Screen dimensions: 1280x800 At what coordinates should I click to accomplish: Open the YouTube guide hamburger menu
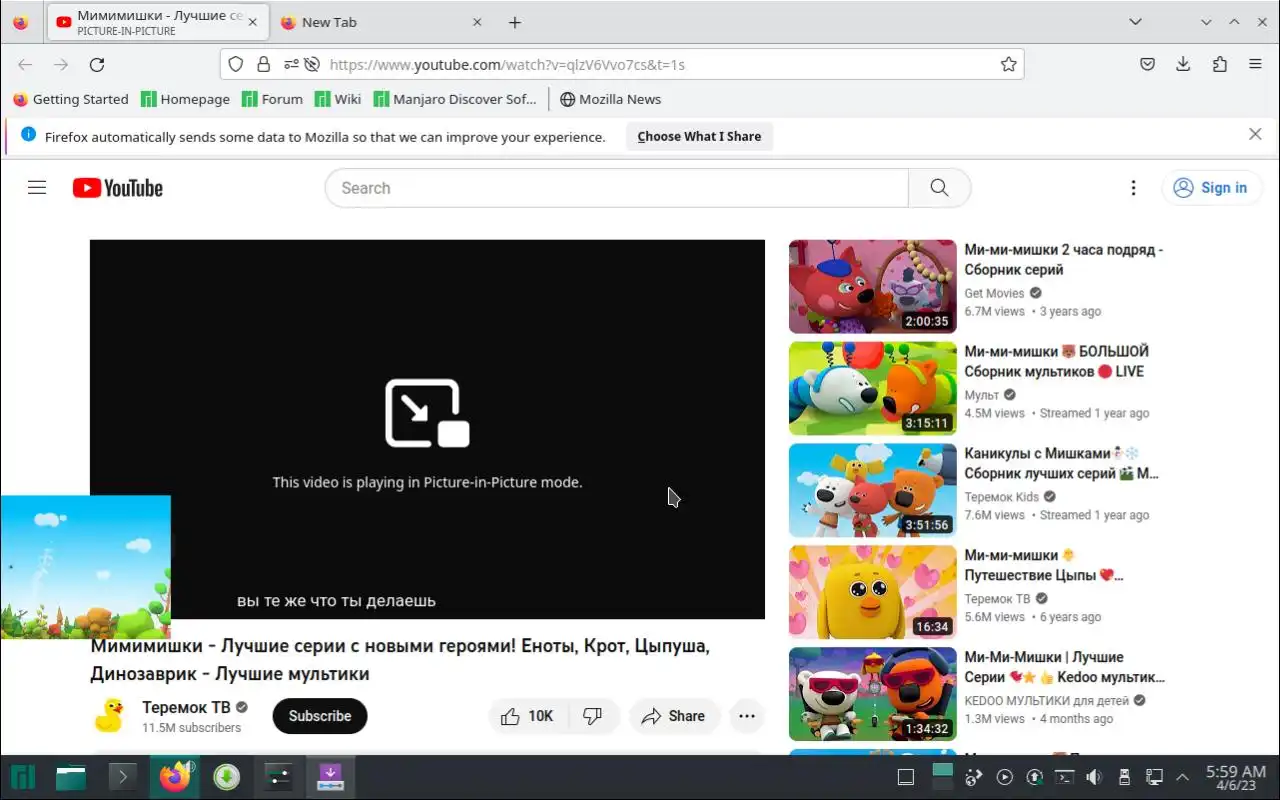[x=37, y=188]
